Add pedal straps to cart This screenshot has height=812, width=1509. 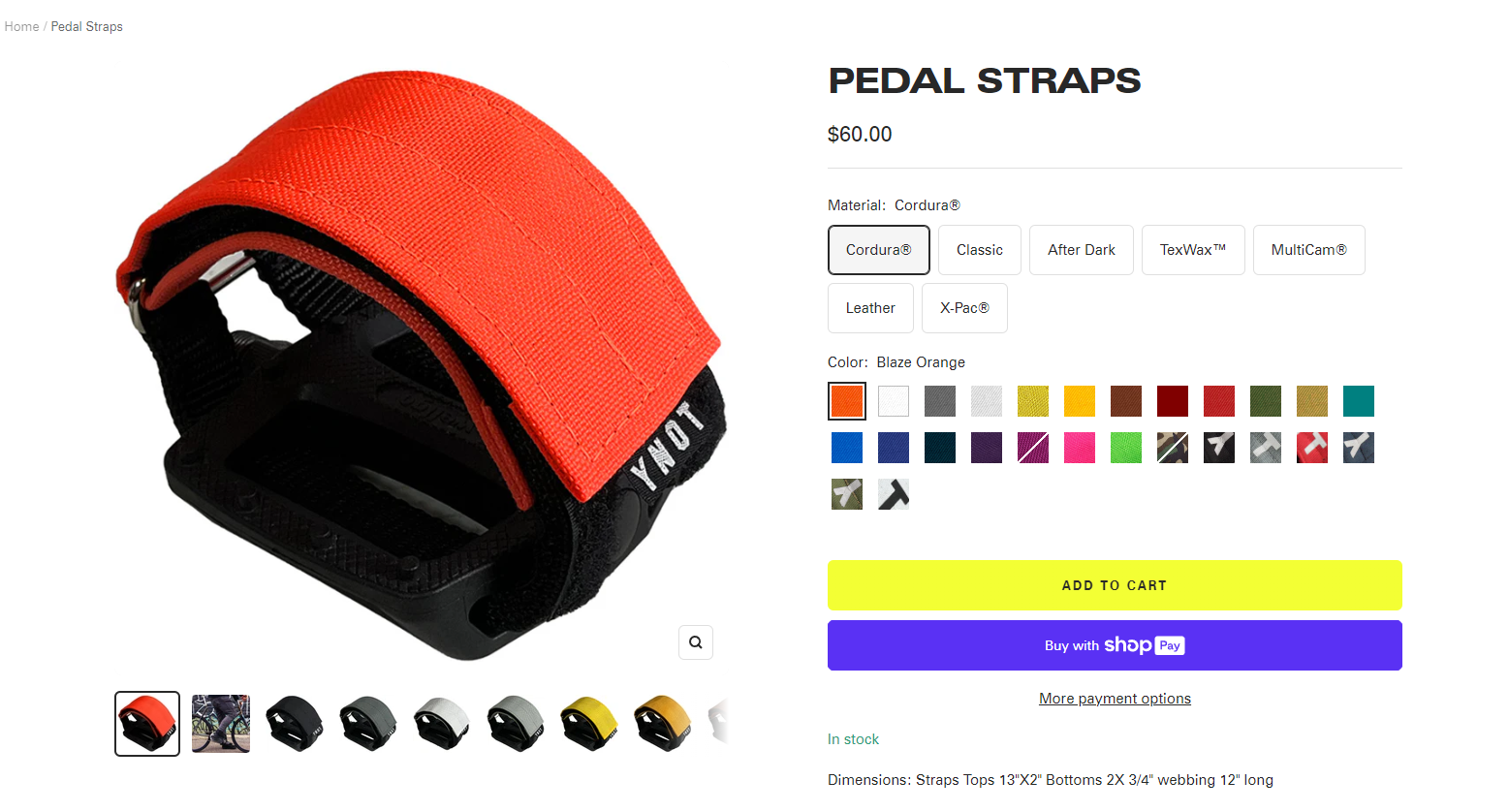click(1115, 585)
